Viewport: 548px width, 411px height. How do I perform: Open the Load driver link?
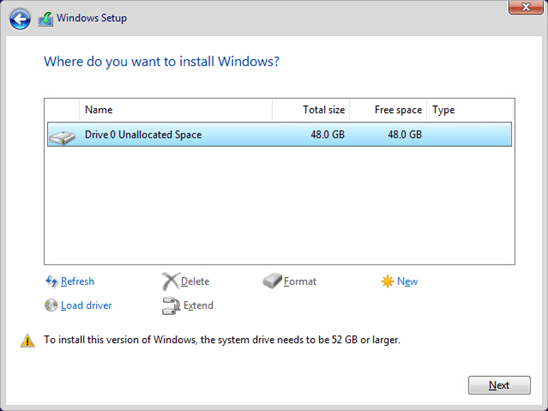tap(86, 305)
